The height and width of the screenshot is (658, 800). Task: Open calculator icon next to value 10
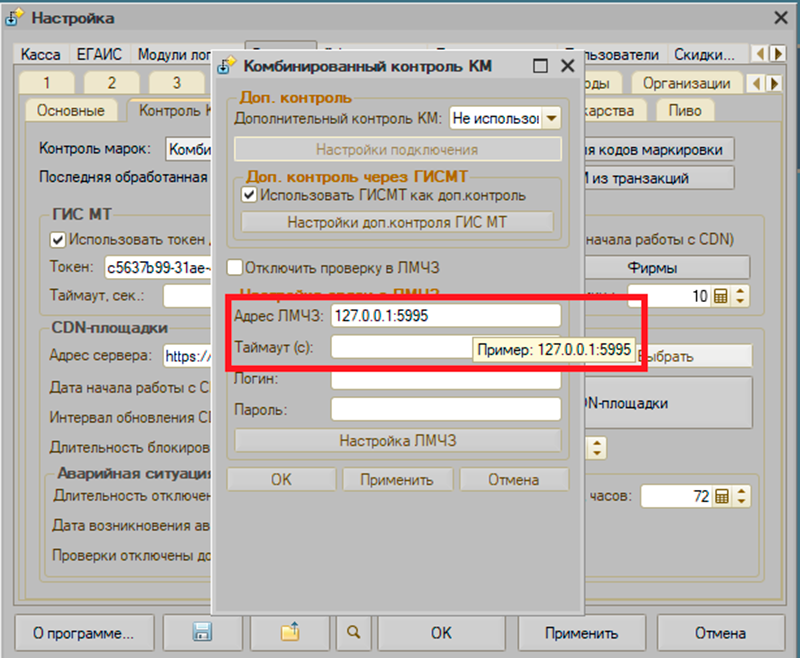coord(722,296)
